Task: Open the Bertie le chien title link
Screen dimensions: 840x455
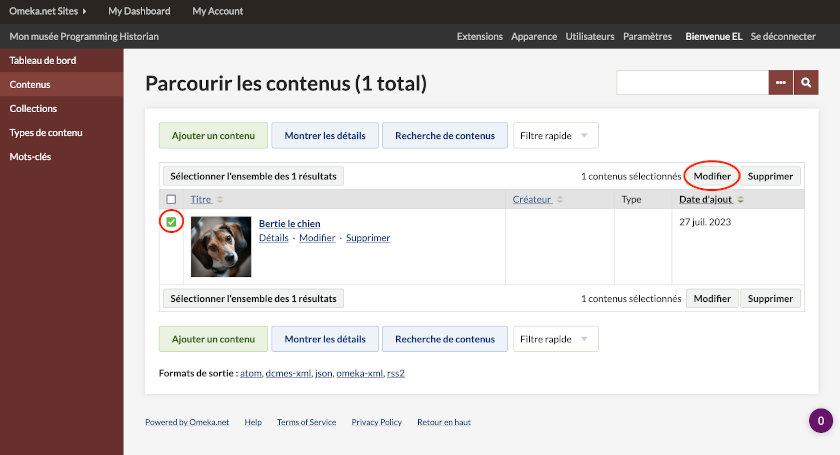Action: pos(289,223)
